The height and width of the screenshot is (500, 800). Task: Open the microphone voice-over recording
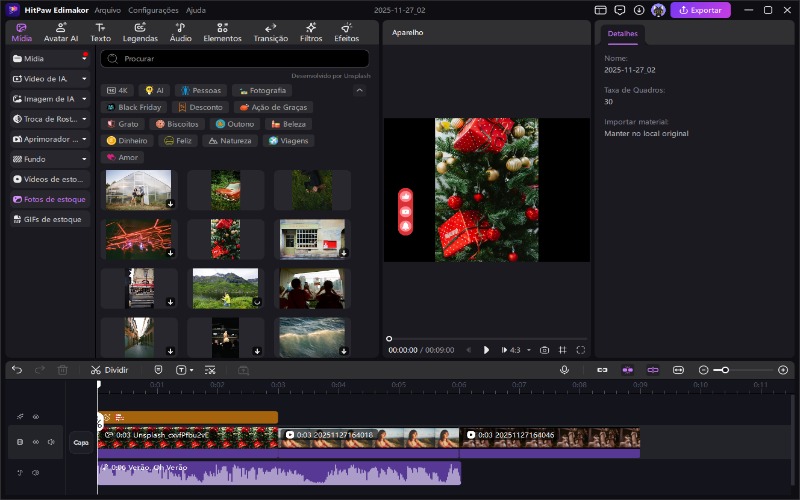pos(564,370)
